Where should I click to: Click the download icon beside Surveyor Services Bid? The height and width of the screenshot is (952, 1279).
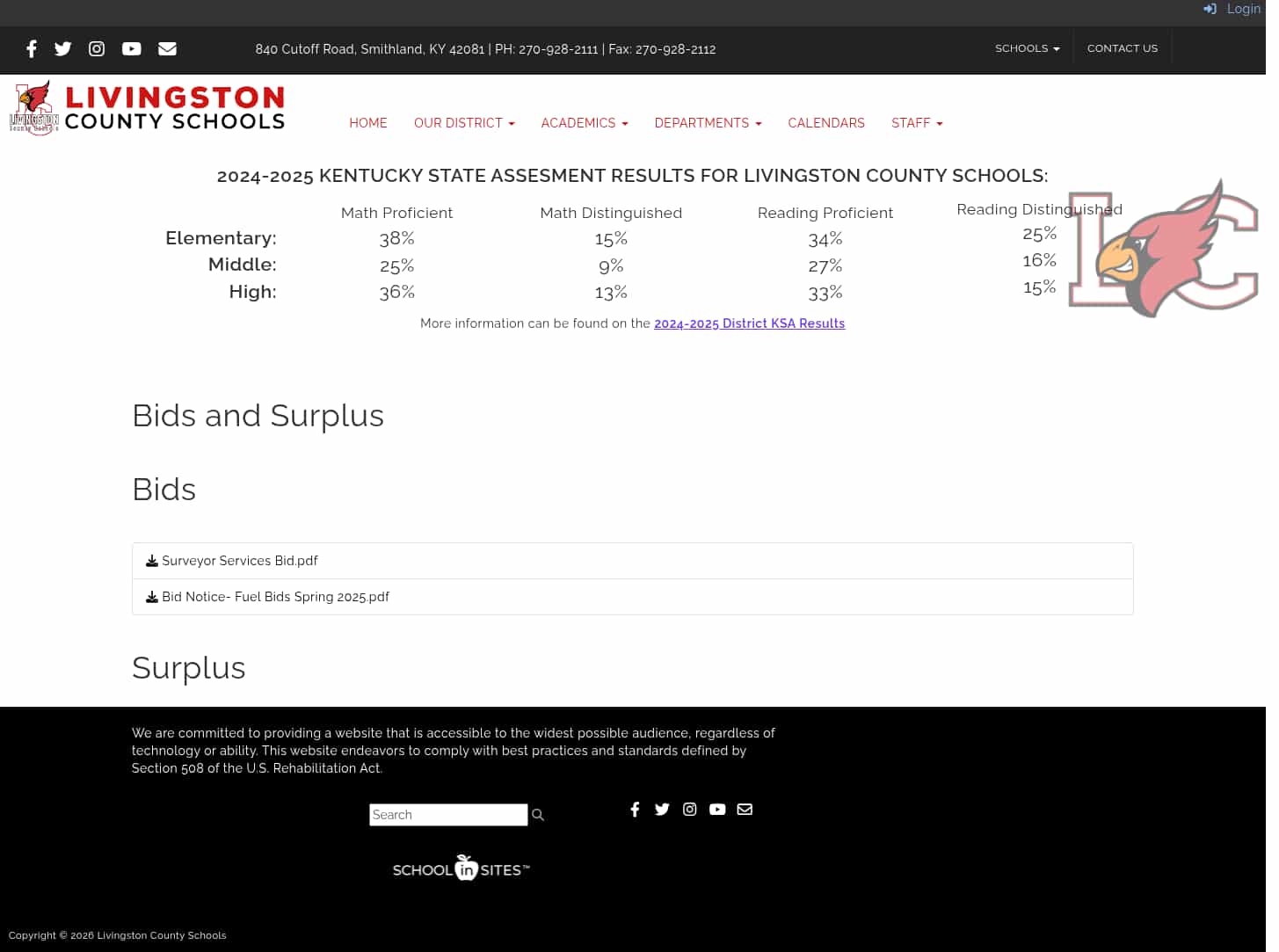(x=152, y=561)
